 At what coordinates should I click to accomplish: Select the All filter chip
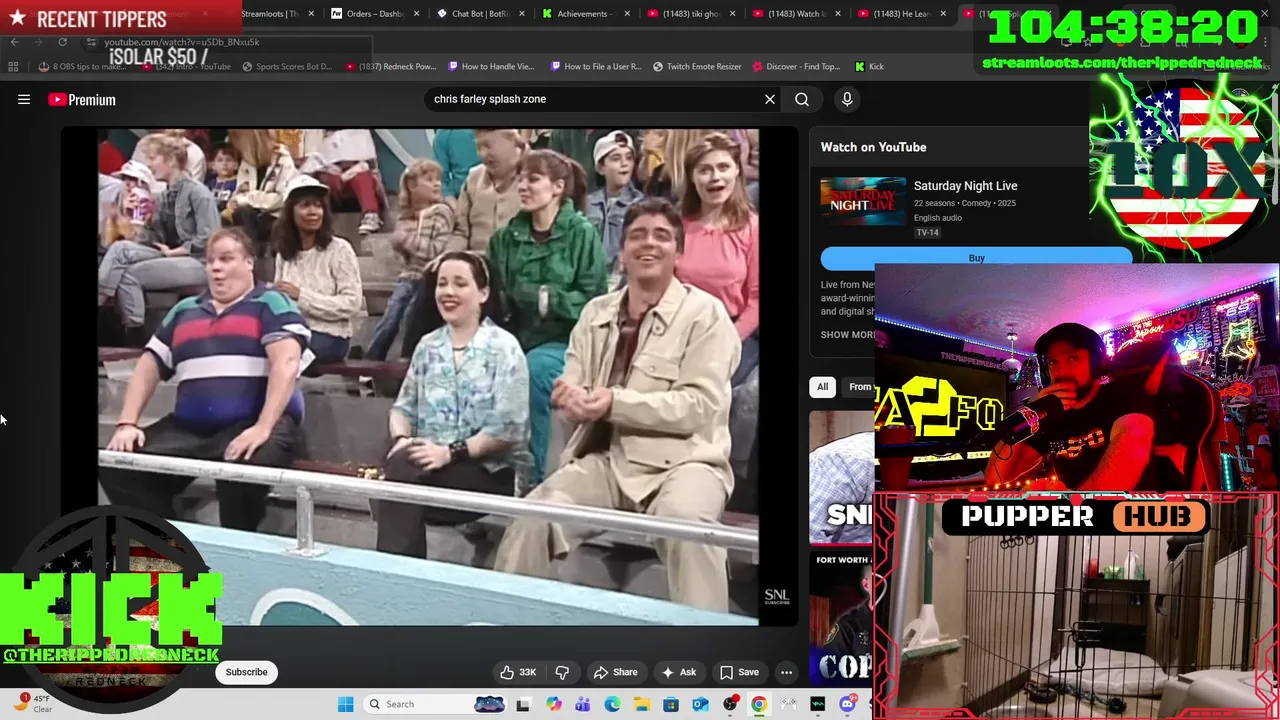click(x=822, y=387)
